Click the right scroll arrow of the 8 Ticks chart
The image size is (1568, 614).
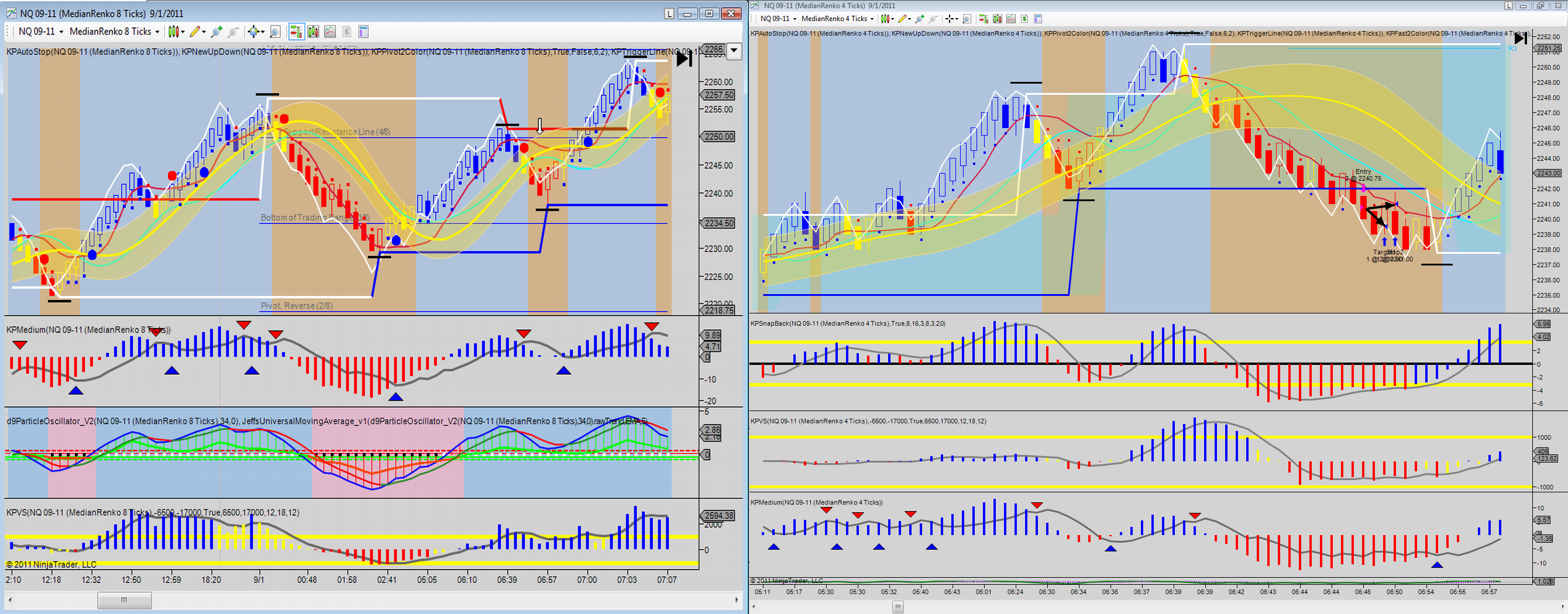coord(737,601)
